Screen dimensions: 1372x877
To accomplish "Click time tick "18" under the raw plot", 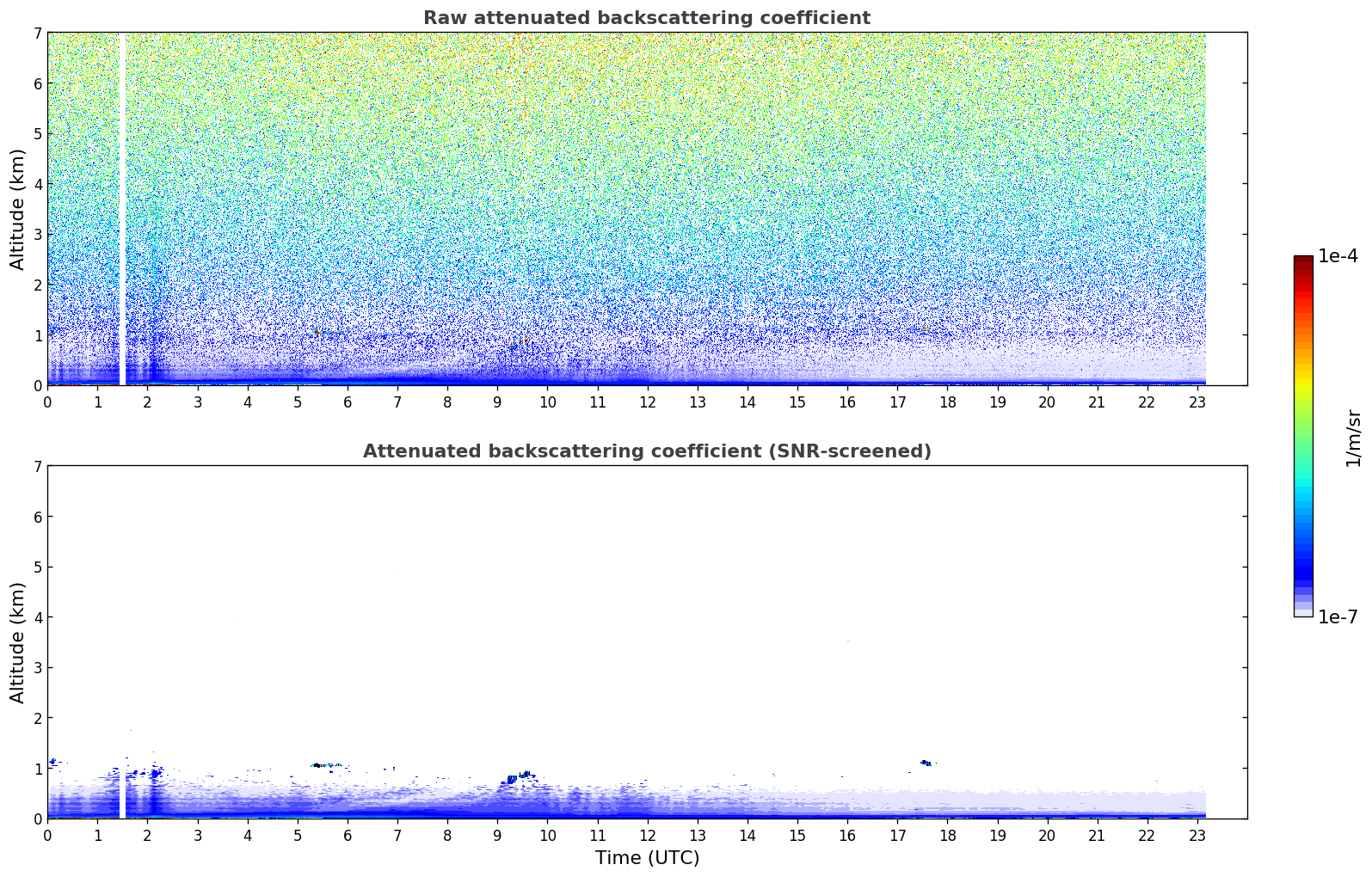I will point(947,402).
